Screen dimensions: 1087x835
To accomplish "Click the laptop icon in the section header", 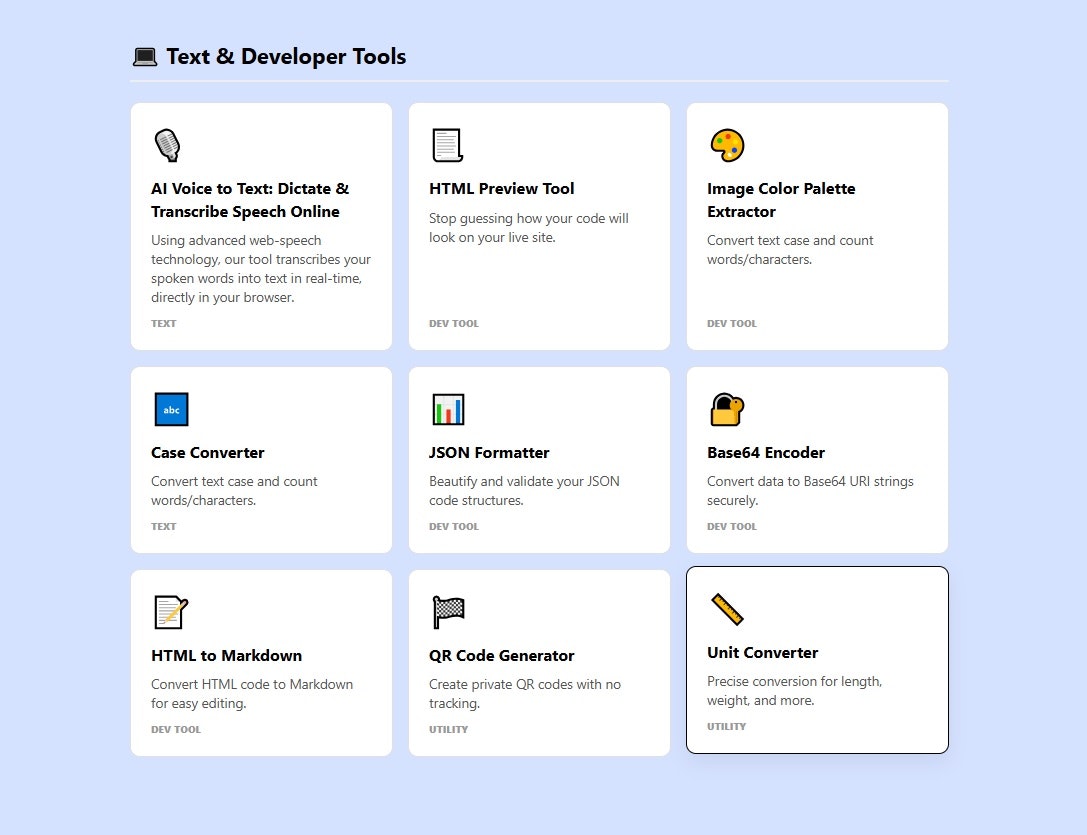I will 144,56.
